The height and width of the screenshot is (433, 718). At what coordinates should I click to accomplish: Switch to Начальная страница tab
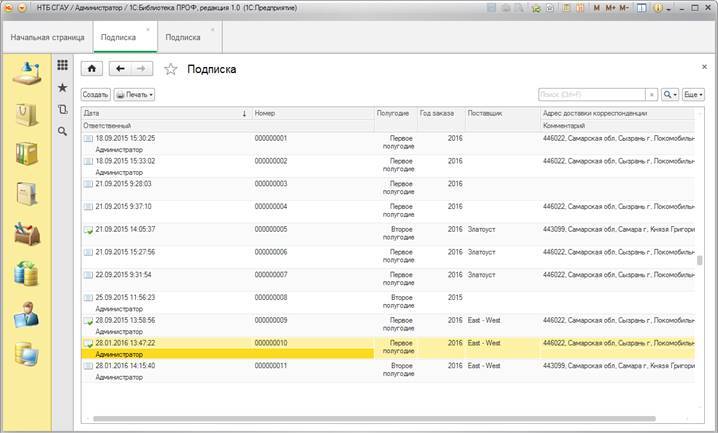47,37
